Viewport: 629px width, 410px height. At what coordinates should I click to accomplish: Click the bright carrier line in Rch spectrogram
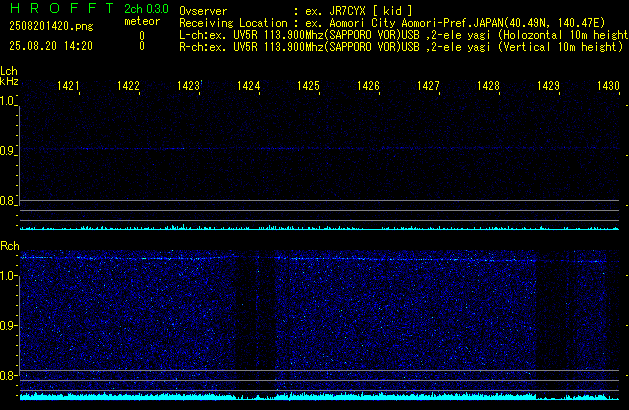pyautogui.click(x=319, y=259)
